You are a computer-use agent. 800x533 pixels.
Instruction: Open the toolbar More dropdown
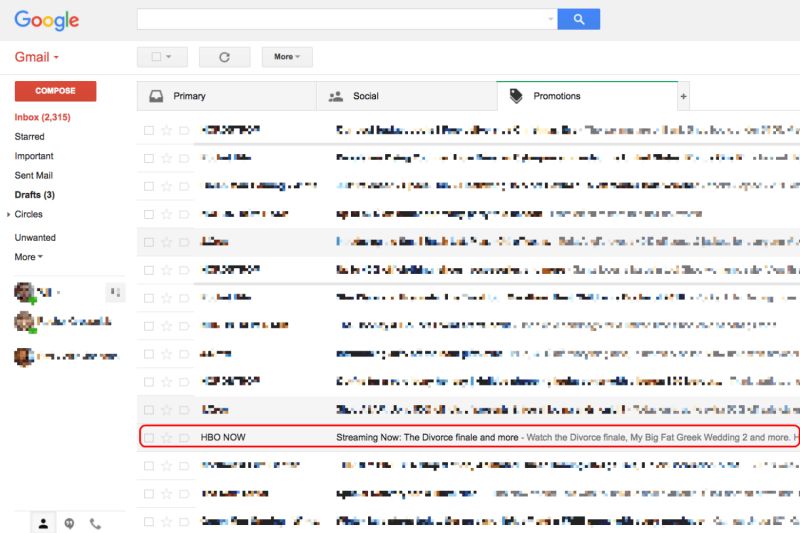(287, 57)
